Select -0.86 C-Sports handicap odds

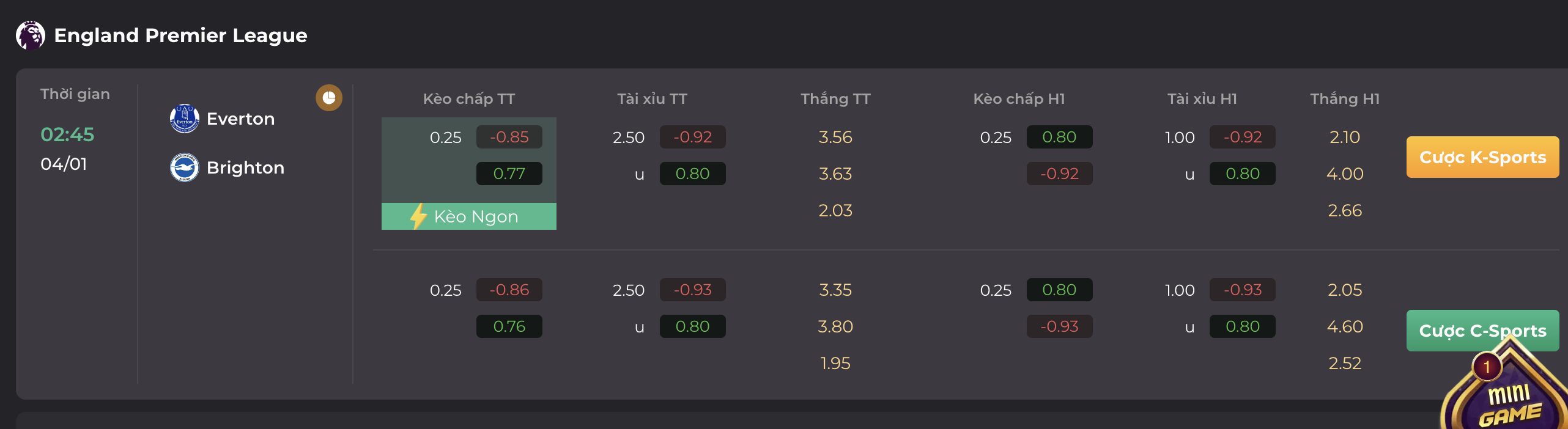point(509,290)
